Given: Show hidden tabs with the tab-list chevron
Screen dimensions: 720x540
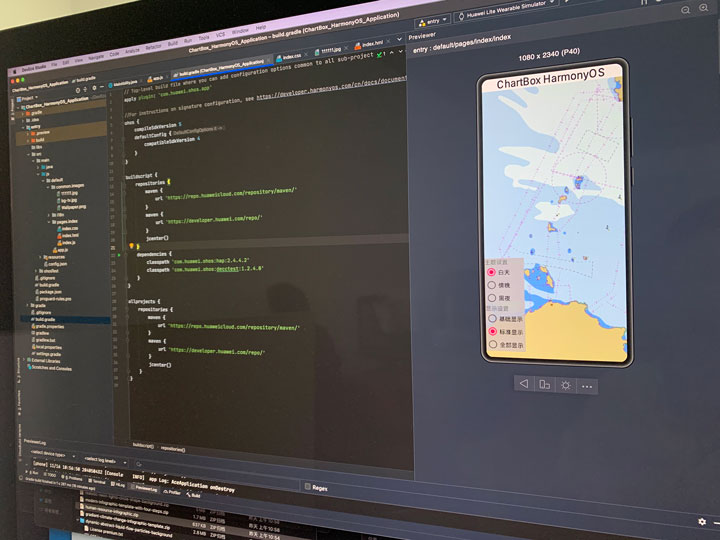Looking at the screenshot, I should [399, 39].
